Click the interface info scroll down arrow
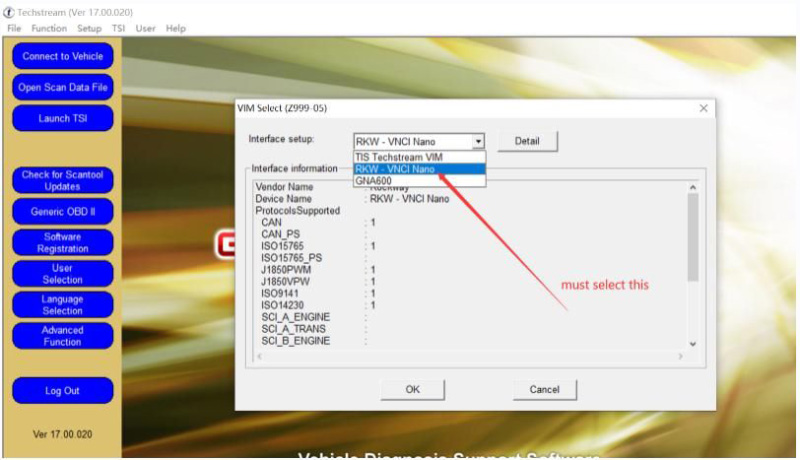Screen dimensions: 800x460 coord(693,344)
